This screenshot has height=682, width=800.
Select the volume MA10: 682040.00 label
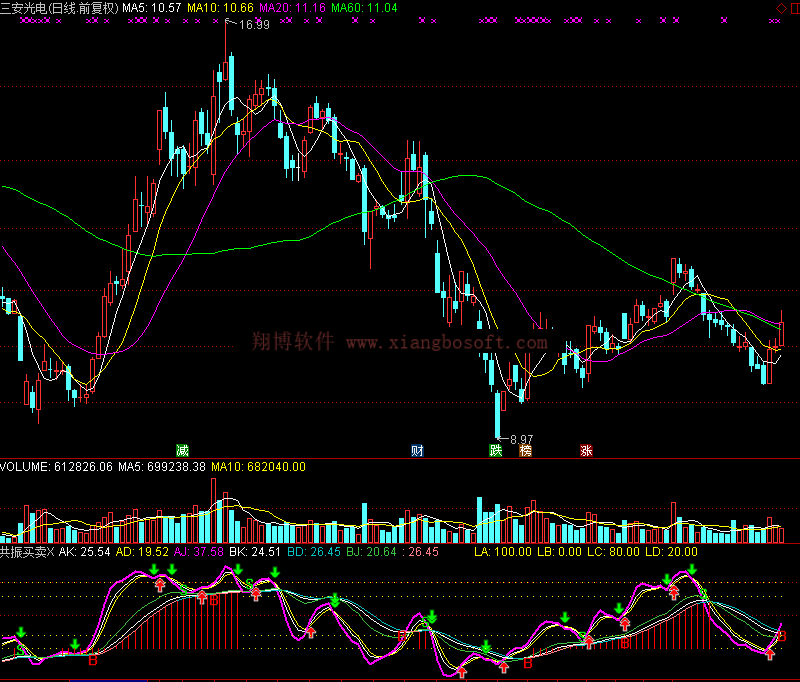click(x=258, y=467)
